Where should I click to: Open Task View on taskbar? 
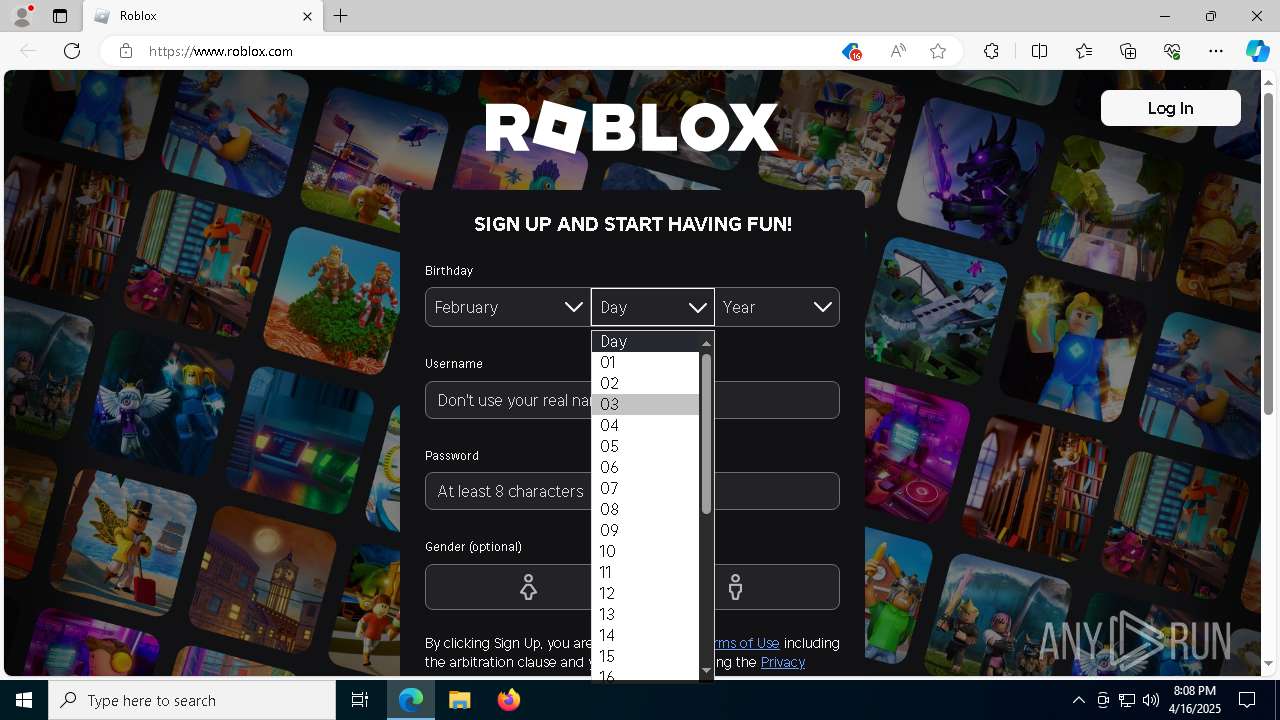pyautogui.click(x=360, y=700)
